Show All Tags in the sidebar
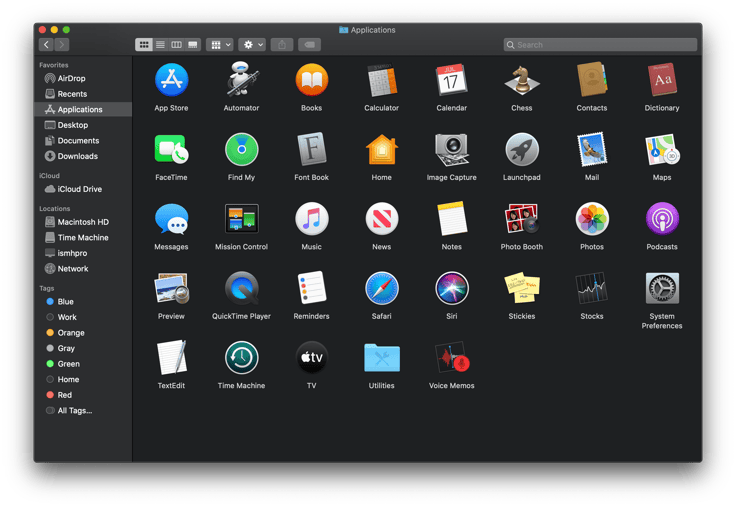Image resolution: width=736 pixels, height=507 pixels. (83, 410)
